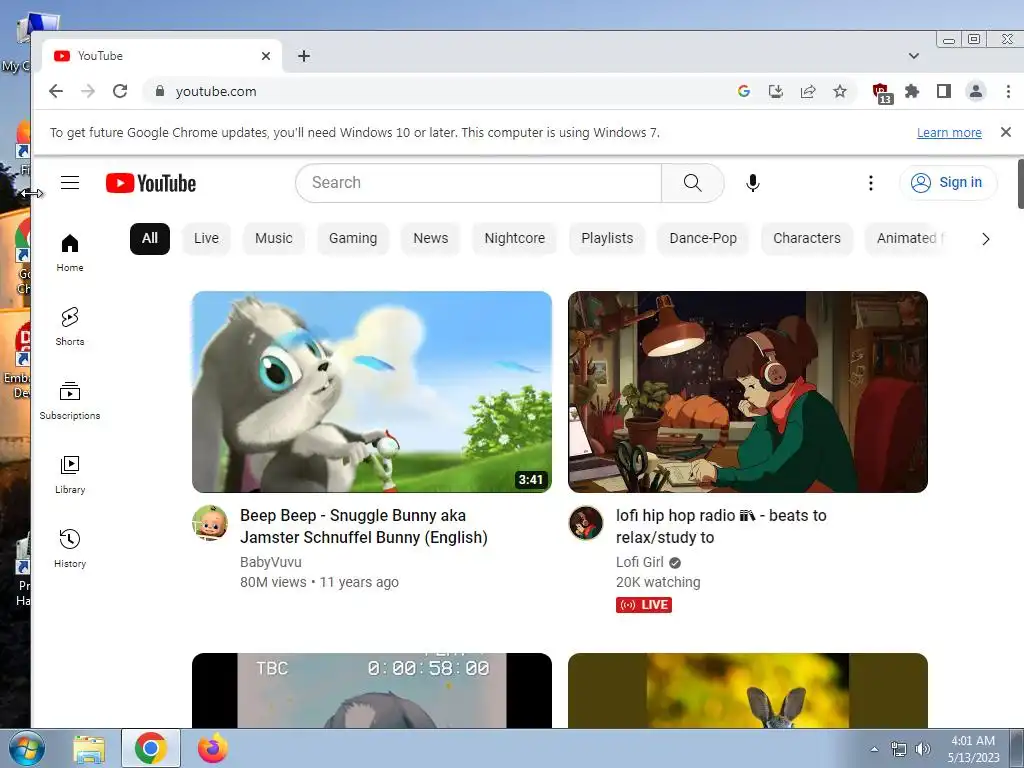Open a new browser tab

point(304,56)
